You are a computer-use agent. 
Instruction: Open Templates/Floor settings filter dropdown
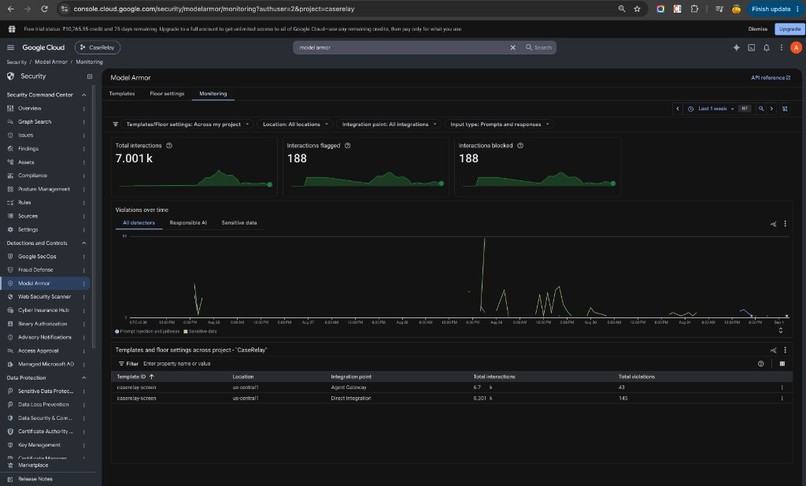188,124
